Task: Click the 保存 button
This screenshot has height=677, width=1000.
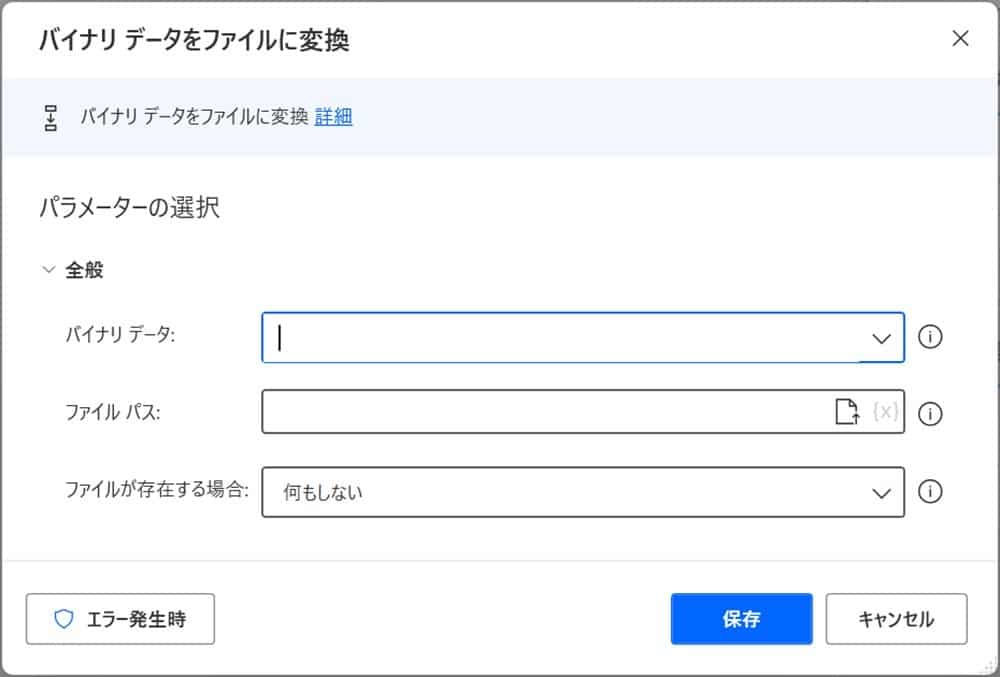Action: [x=742, y=619]
